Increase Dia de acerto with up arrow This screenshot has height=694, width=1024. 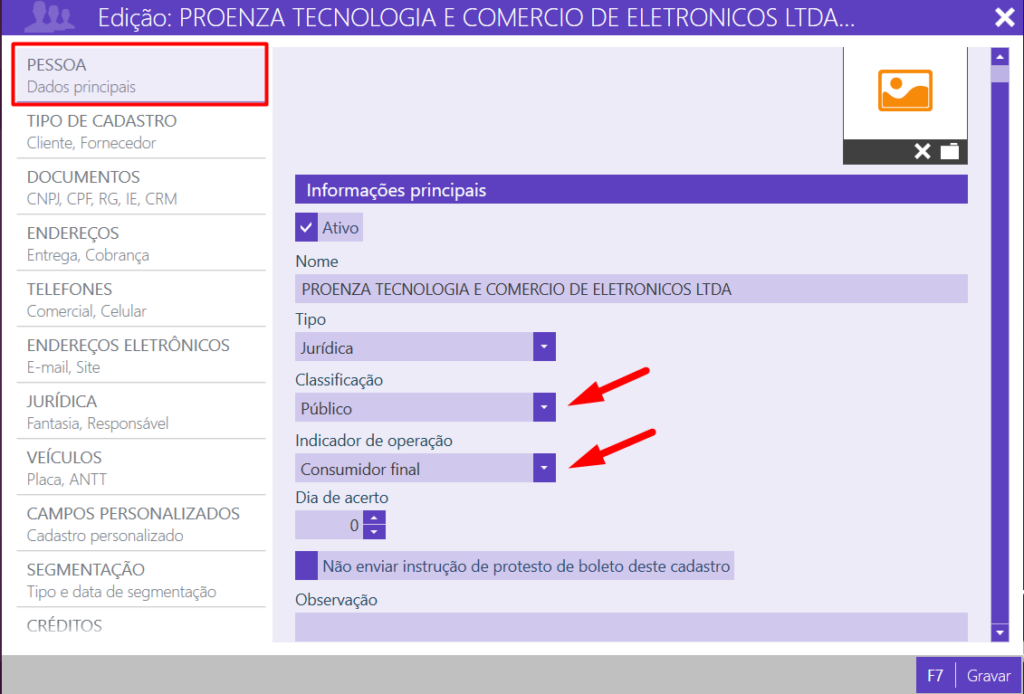coord(374,518)
